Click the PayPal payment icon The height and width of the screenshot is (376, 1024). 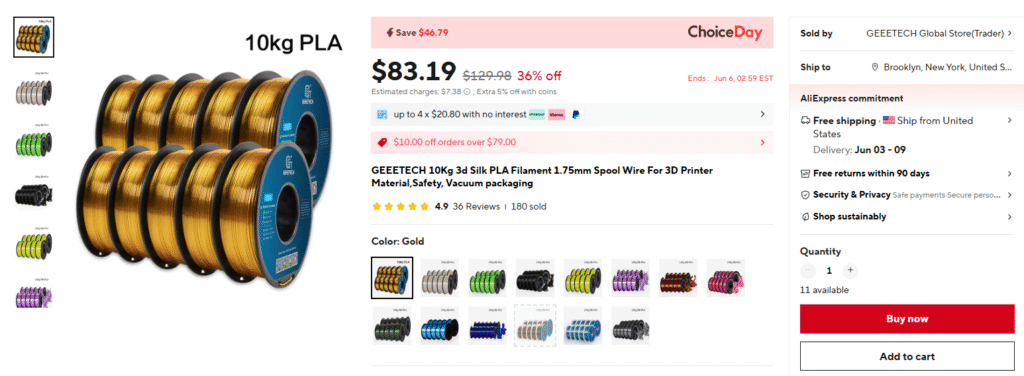coord(575,114)
